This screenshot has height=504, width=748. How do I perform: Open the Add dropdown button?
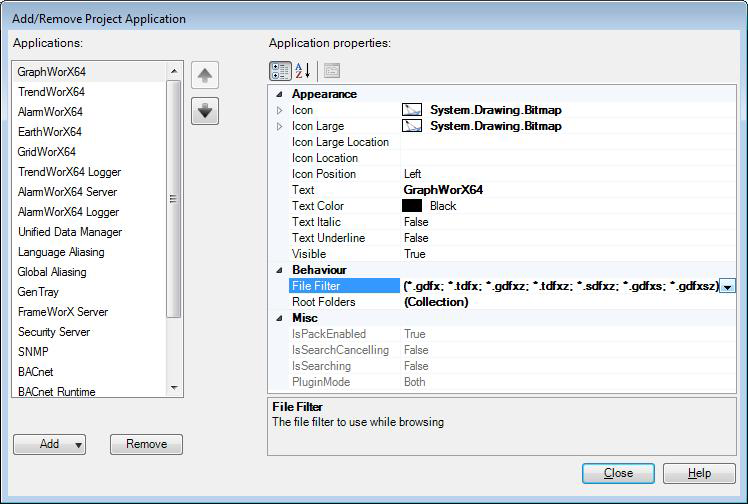pyautogui.click(x=49, y=444)
